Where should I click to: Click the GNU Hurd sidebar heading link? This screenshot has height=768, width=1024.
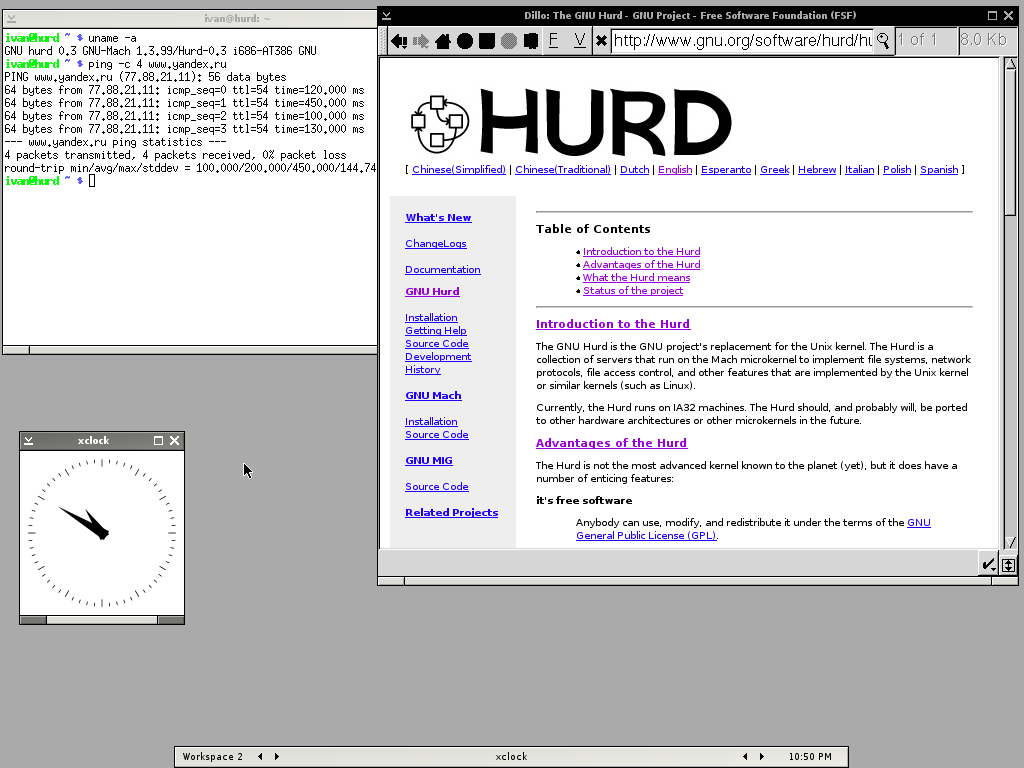[432, 292]
